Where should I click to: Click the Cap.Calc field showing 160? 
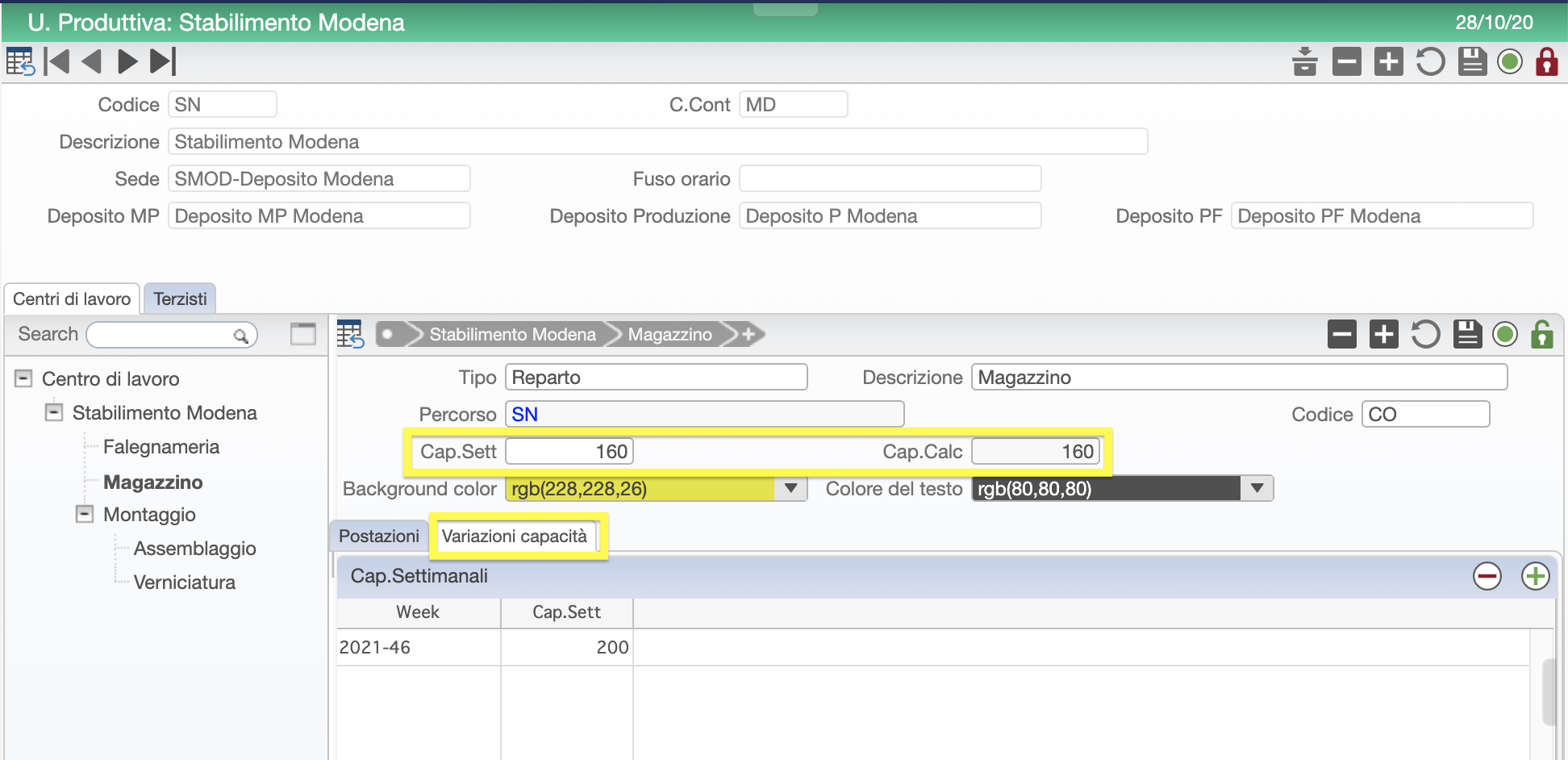1036,452
